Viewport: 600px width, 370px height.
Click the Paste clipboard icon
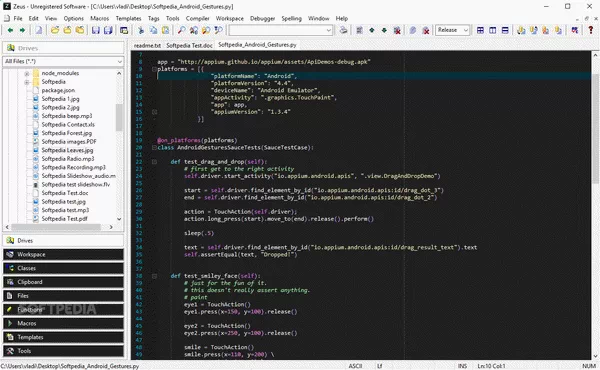165,30
